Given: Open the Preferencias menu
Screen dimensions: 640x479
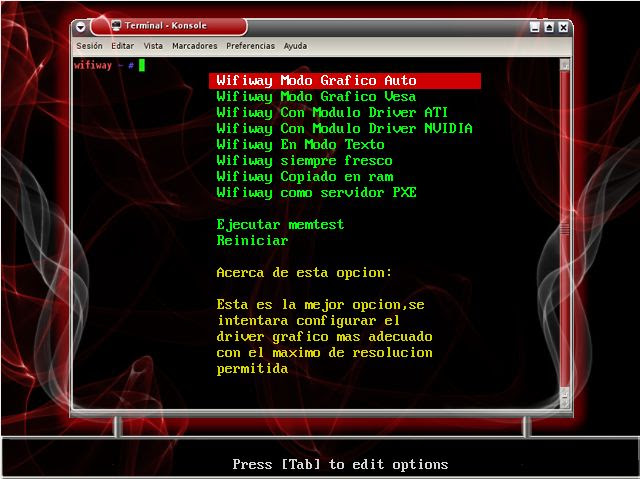Looking at the screenshot, I should click(251, 46).
